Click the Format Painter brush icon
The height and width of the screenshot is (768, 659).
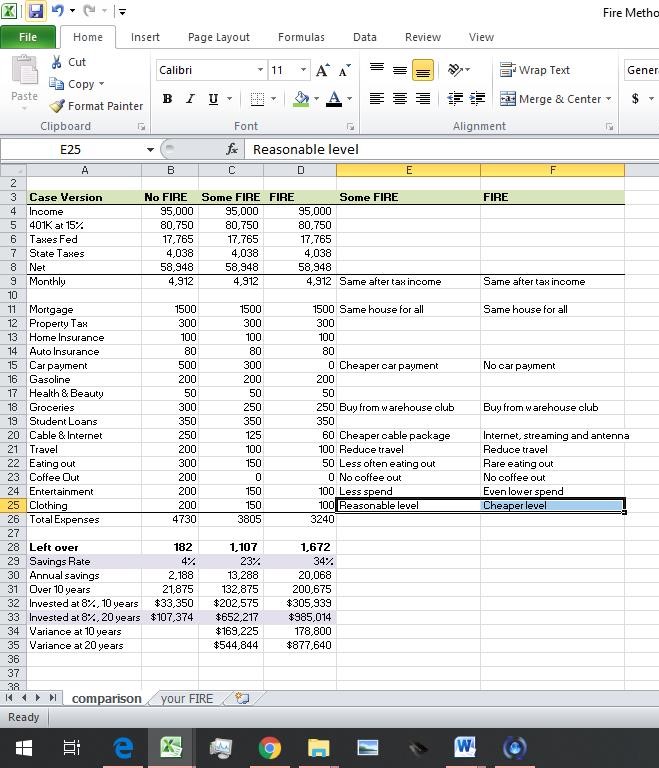pos(57,106)
